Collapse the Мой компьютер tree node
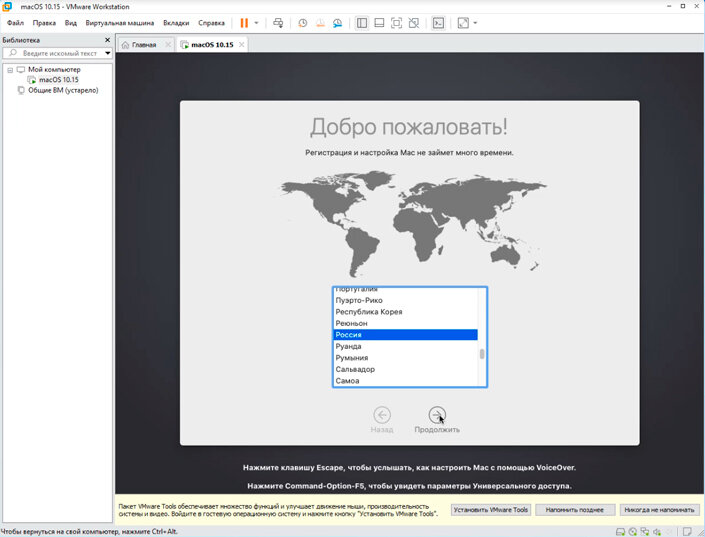Image resolution: width=705 pixels, height=537 pixels. pyautogui.click(x=10, y=70)
